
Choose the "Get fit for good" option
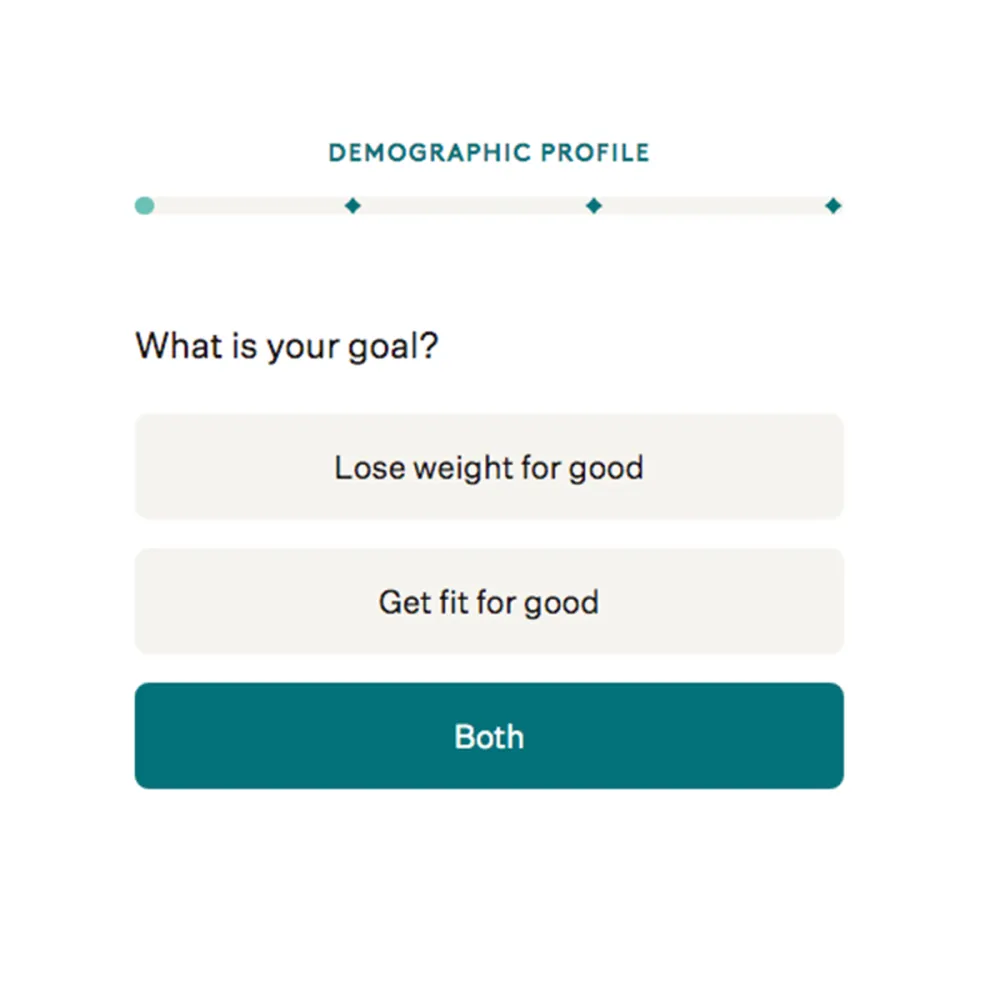click(489, 602)
